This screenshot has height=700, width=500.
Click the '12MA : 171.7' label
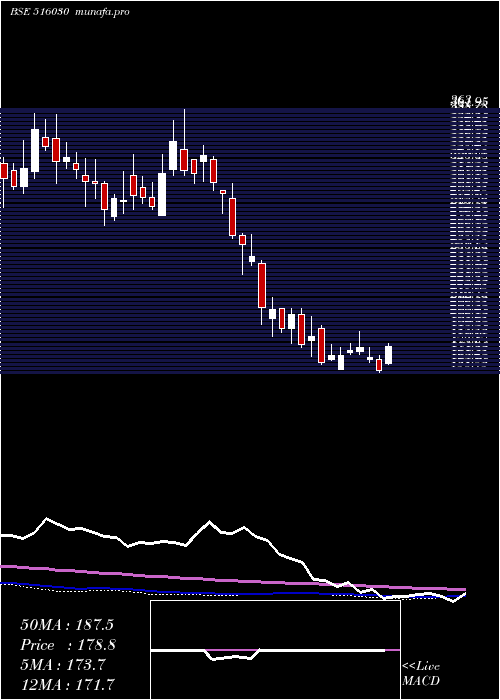point(67,684)
